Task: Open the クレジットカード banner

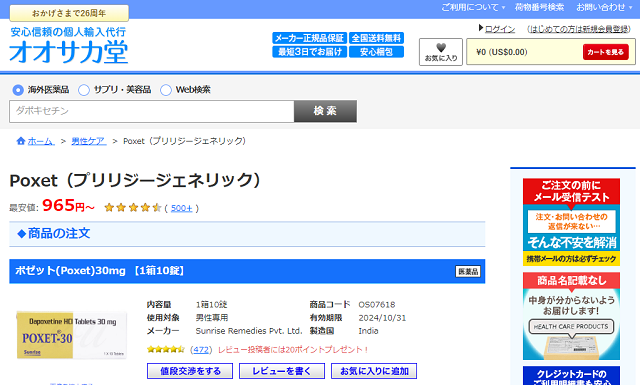Action: 571,376
